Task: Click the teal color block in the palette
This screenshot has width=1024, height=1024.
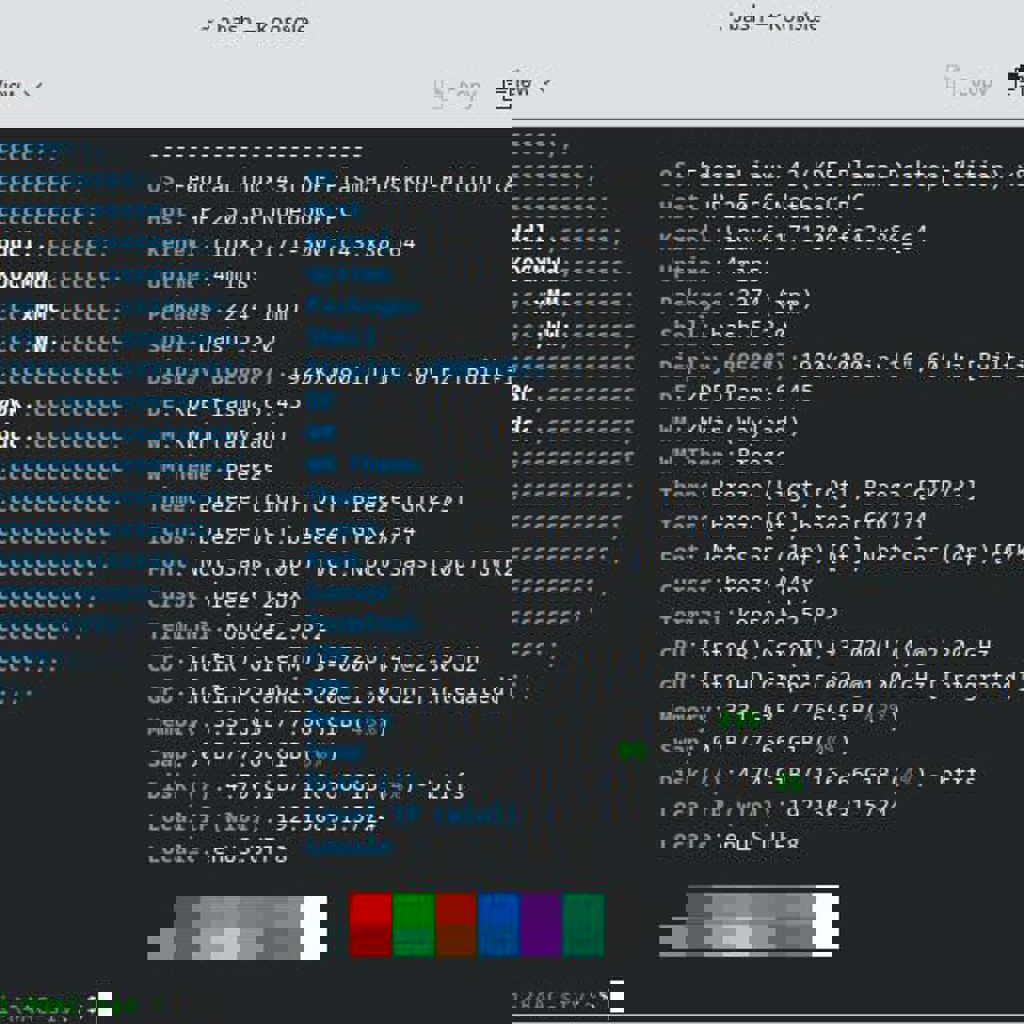Action: 583,925
